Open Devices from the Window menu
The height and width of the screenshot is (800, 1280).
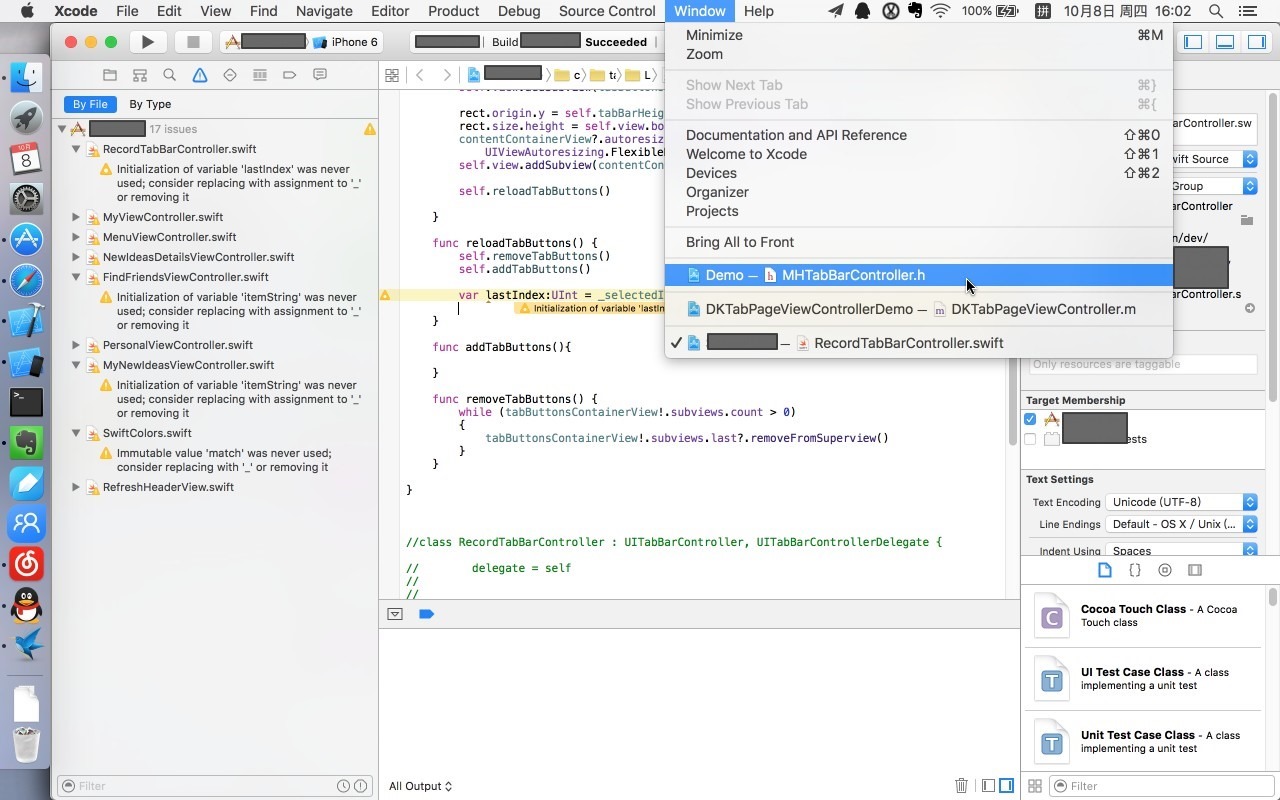click(918, 173)
